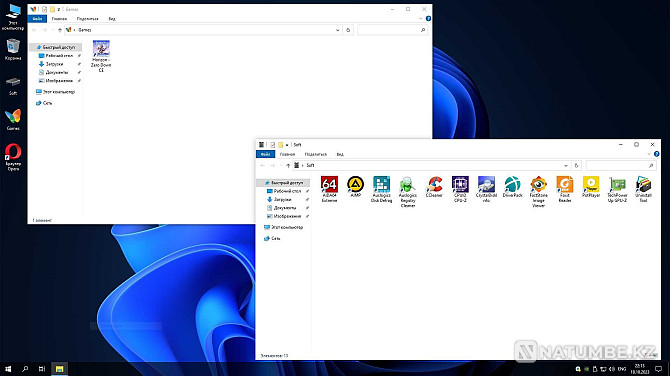Click the PotPlayer shortcut icon
Image resolution: width=670 pixels, height=376 pixels.
(591, 186)
